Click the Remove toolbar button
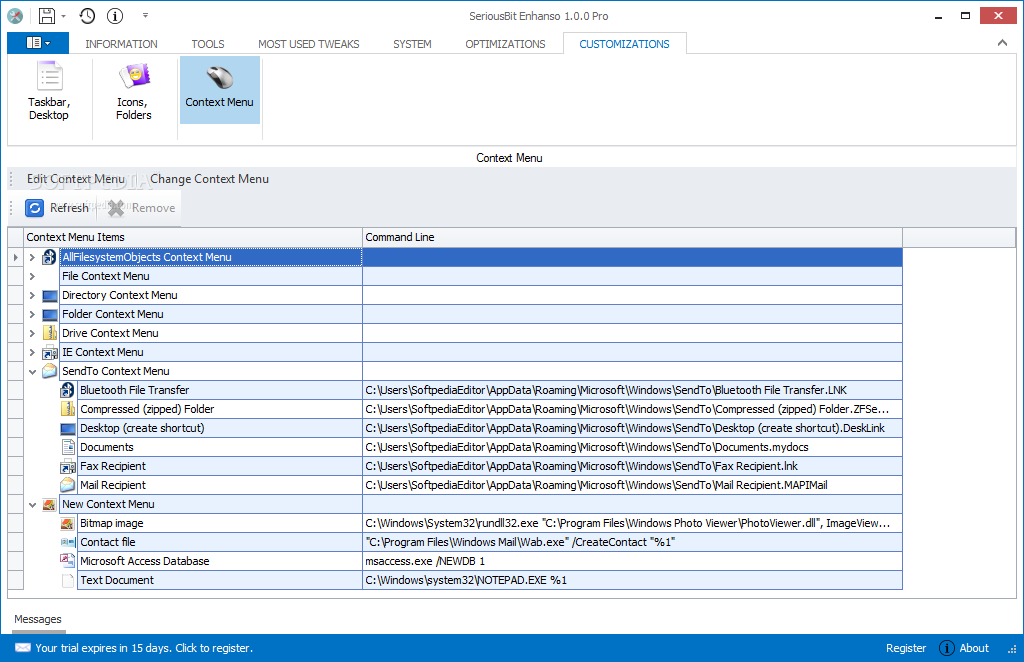 coord(142,208)
